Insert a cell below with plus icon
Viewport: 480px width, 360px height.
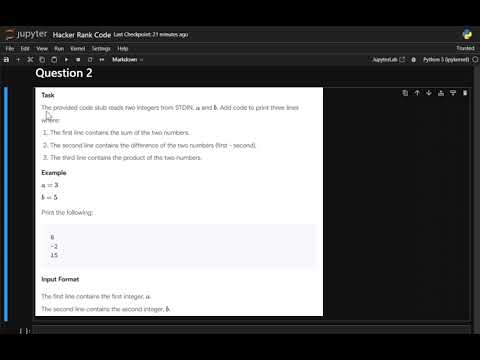click(18, 60)
